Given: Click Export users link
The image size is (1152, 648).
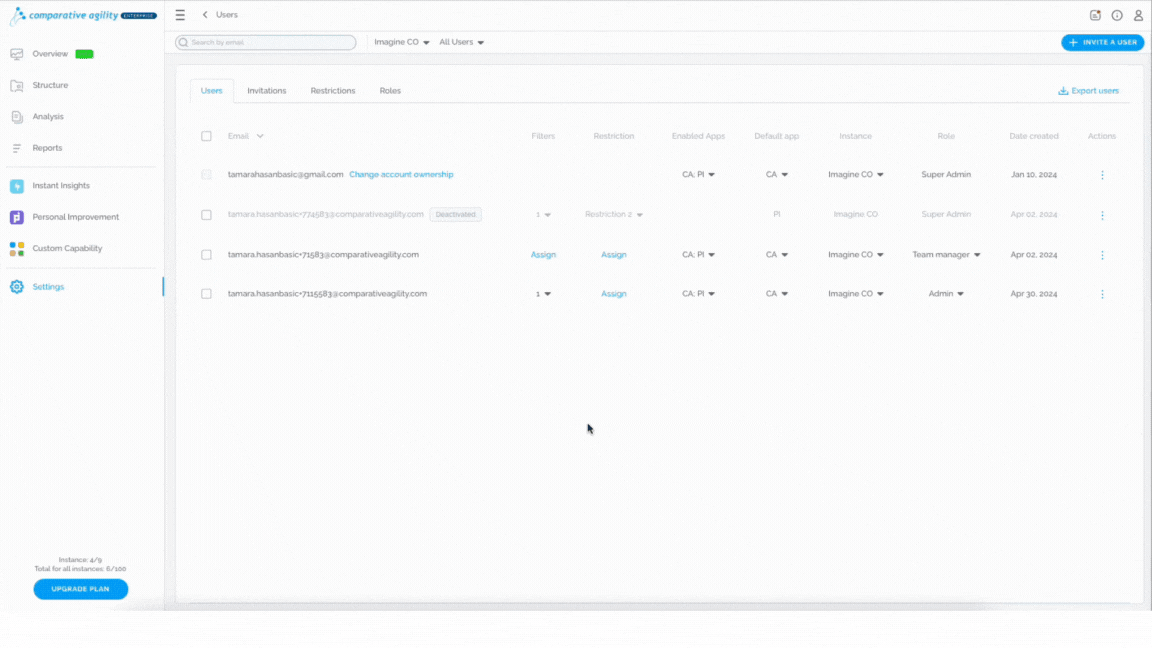Looking at the screenshot, I should (1095, 91).
